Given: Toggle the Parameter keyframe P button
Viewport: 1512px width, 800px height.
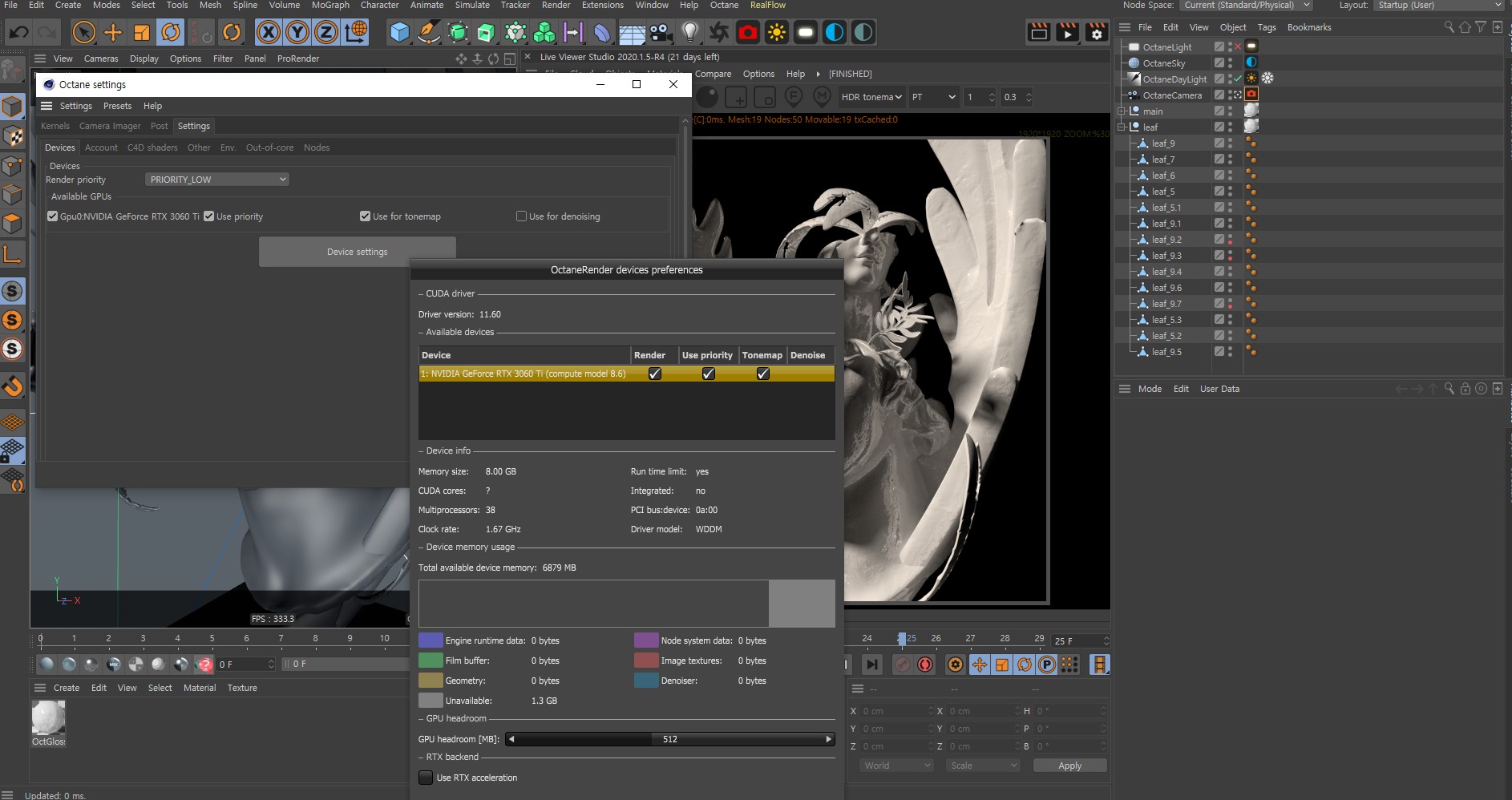Looking at the screenshot, I should pyautogui.click(x=1047, y=665).
